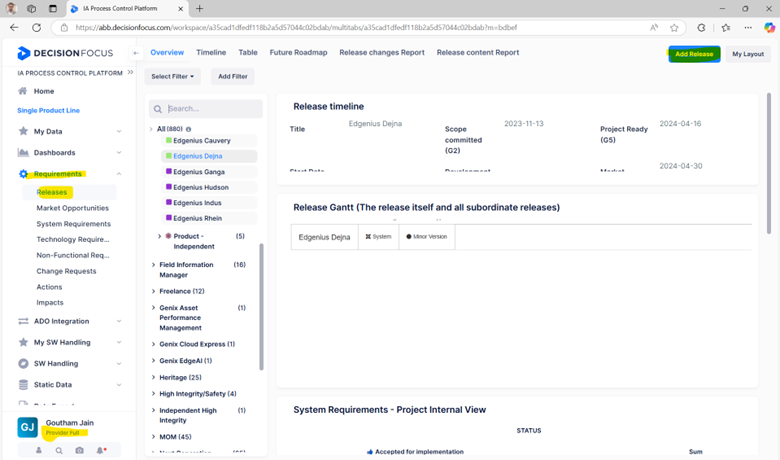Click the browser back arrow

pos(14,27)
